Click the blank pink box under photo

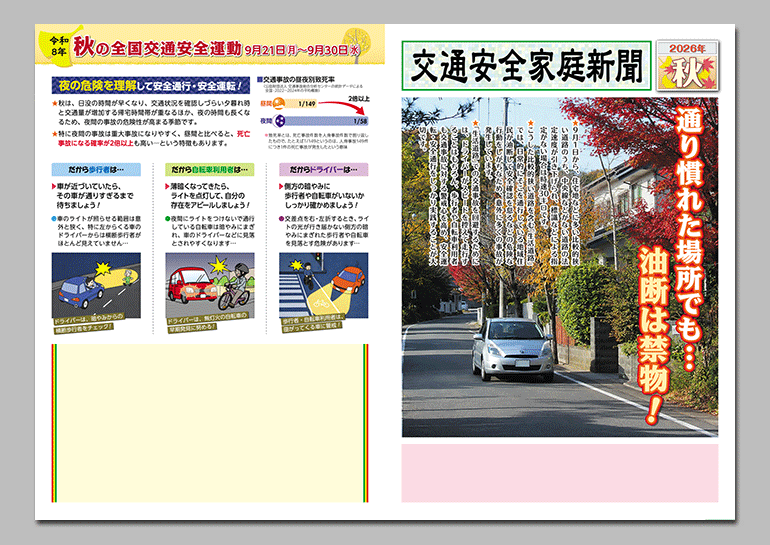pyautogui.click(x=560, y=473)
